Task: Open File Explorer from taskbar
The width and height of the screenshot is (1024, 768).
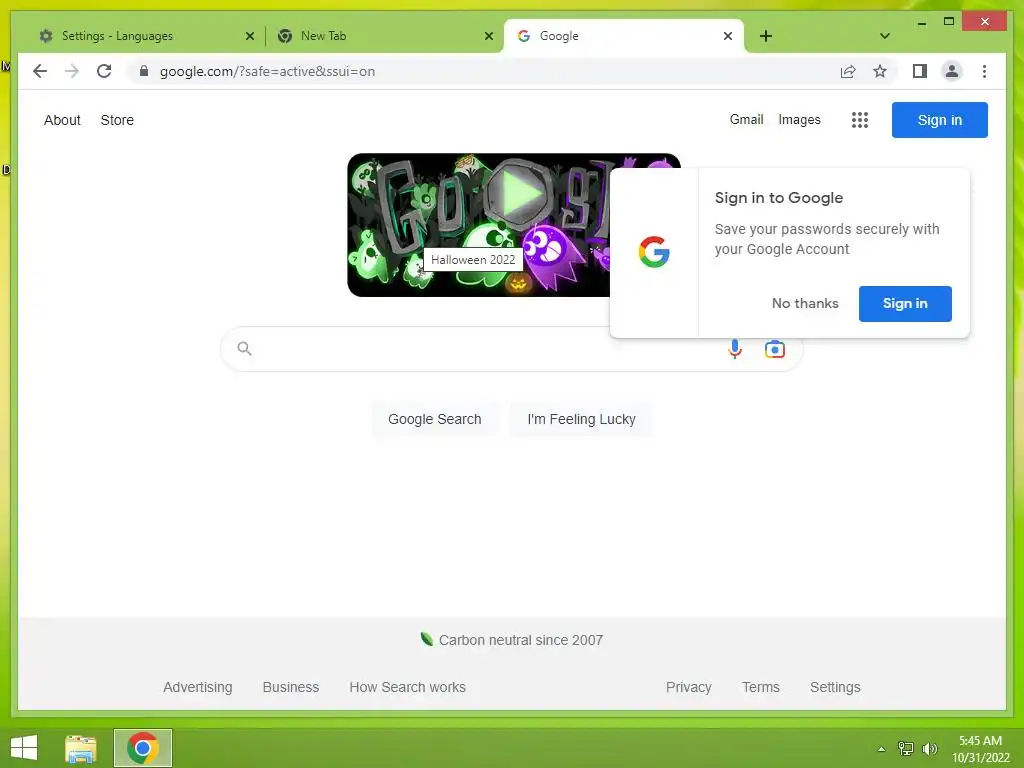Action: click(81, 748)
